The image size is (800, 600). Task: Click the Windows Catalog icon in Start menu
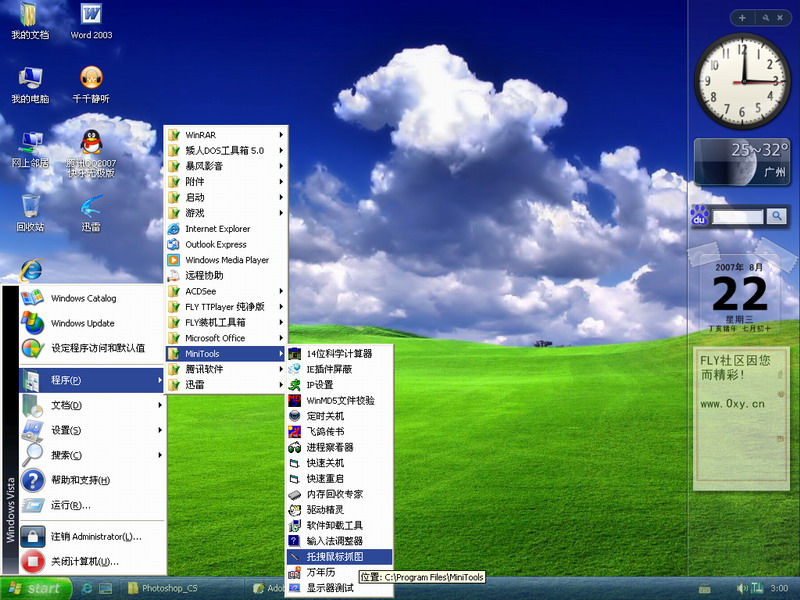tap(32, 298)
